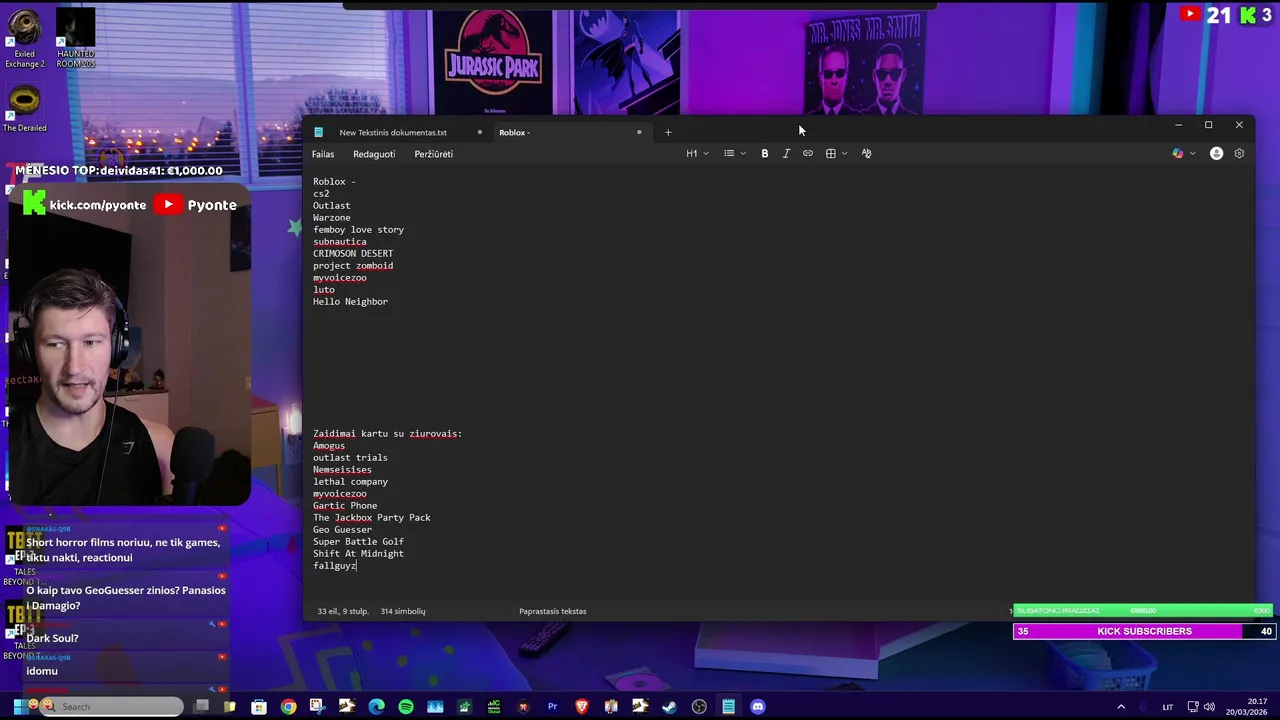Screen dimensions: 1280x720
Task: Click Paprastasis tekstas in status bar
Action: pos(553,611)
